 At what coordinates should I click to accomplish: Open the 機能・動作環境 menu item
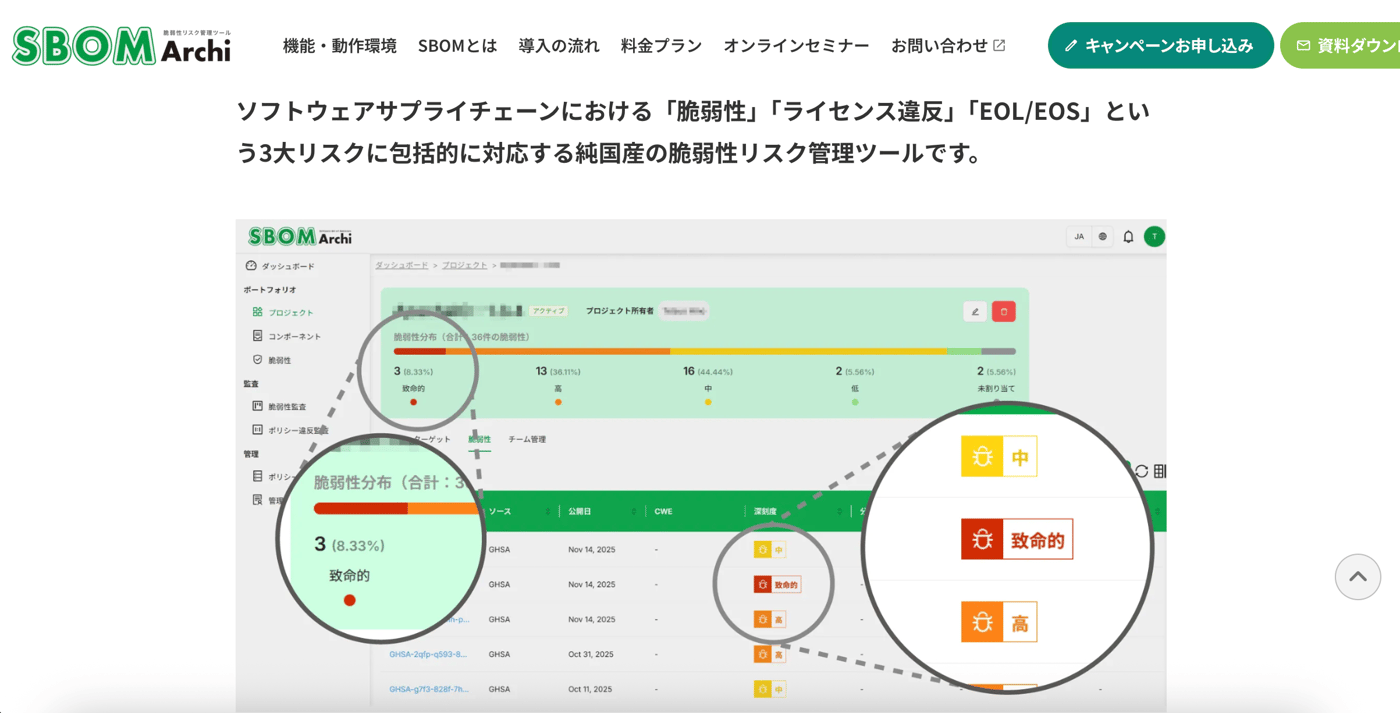[340, 45]
